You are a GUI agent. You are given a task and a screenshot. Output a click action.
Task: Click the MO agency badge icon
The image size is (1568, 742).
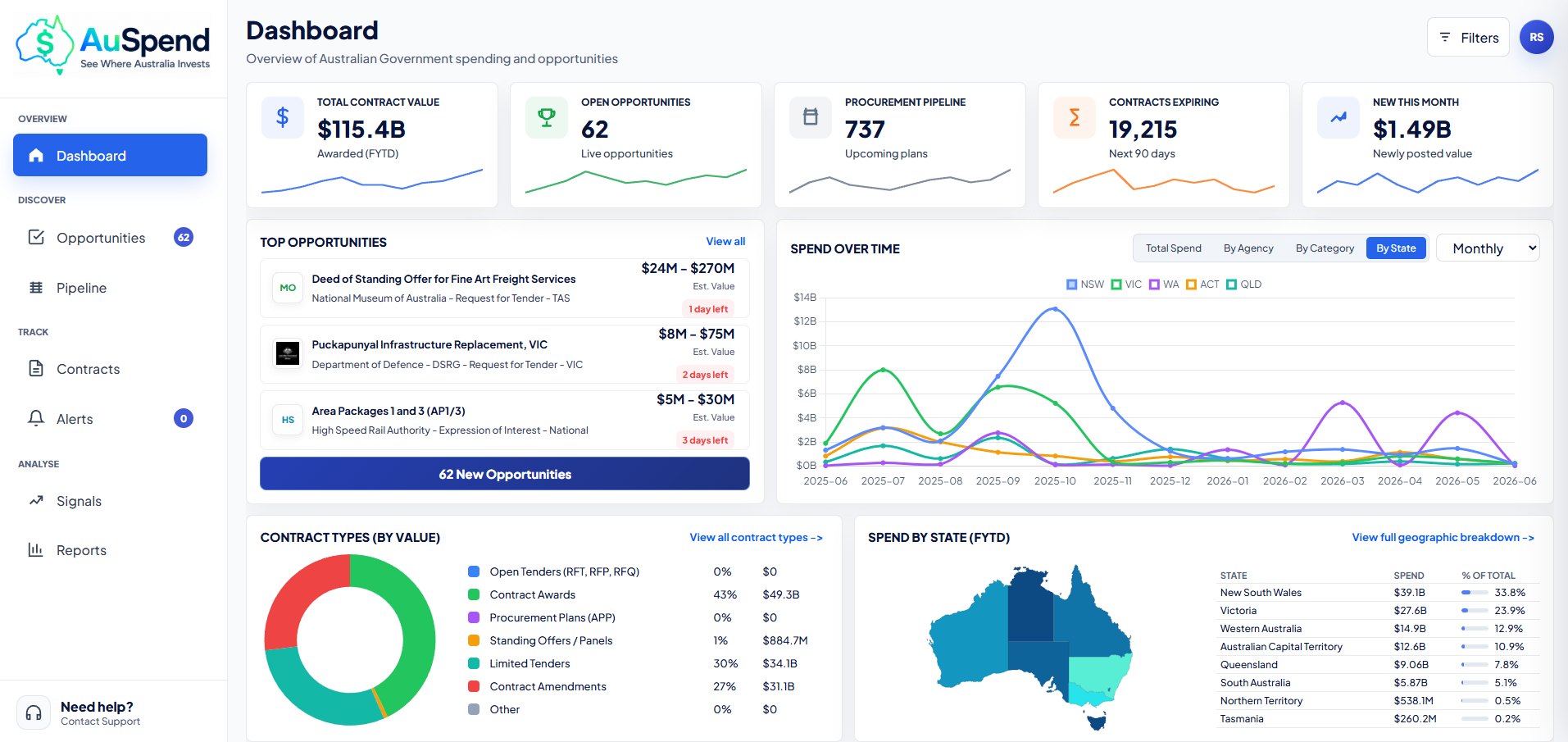[288, 288]
